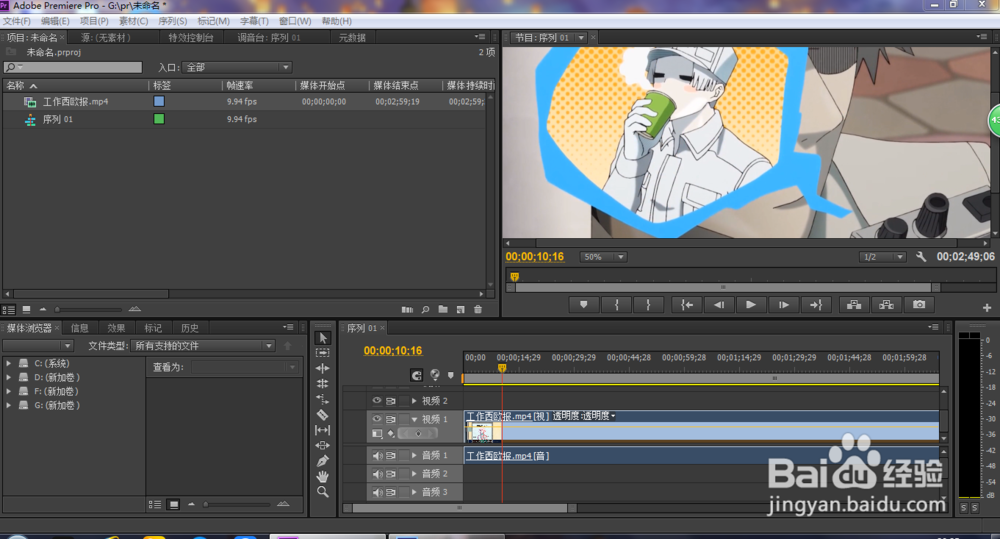
Task: Open Find magnifier in project panel
Action: coord(425,309)
